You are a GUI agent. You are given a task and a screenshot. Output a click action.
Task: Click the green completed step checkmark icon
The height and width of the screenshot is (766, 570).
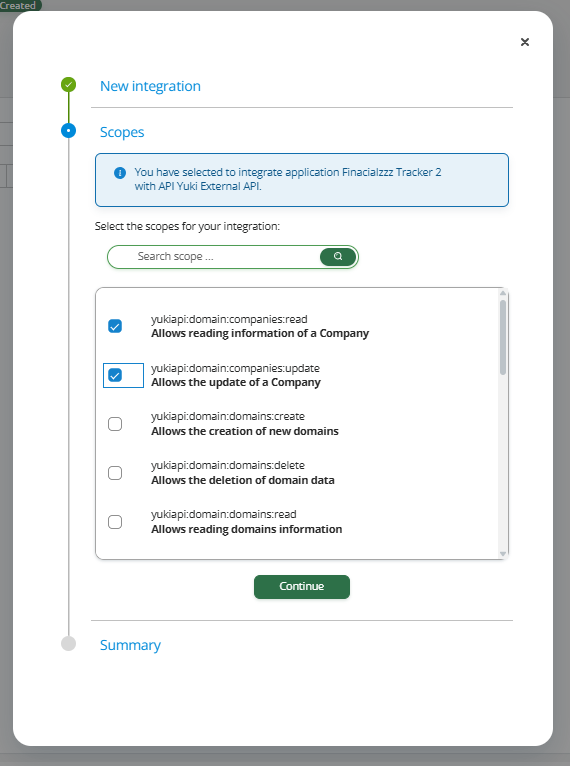click(68, 85)
